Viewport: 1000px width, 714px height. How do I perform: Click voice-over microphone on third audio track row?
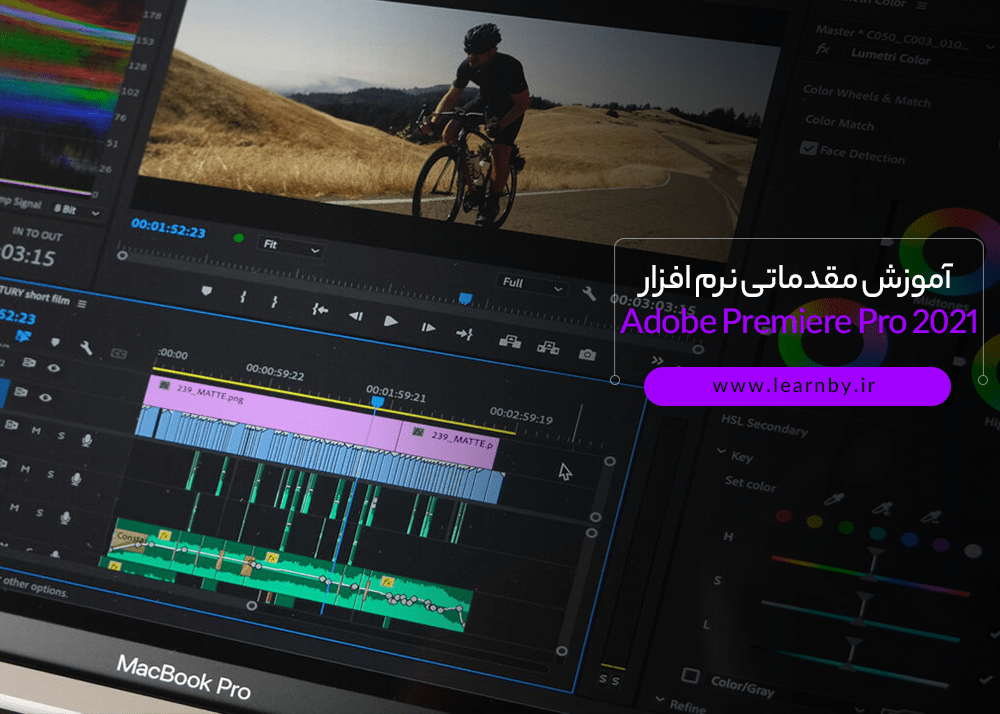click(65, 518)
